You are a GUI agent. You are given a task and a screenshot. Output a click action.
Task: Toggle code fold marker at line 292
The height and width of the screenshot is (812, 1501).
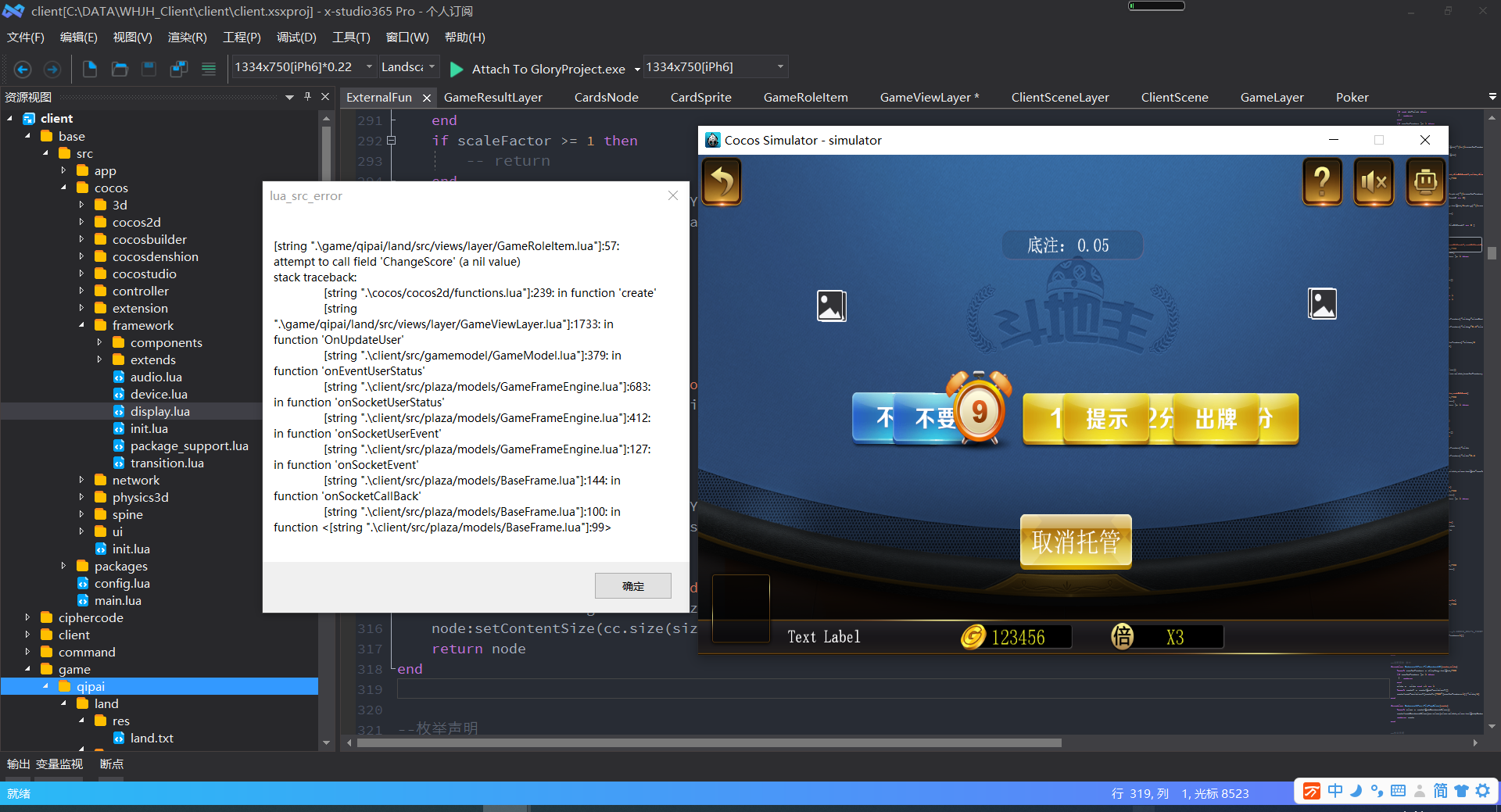coord(392,141)
